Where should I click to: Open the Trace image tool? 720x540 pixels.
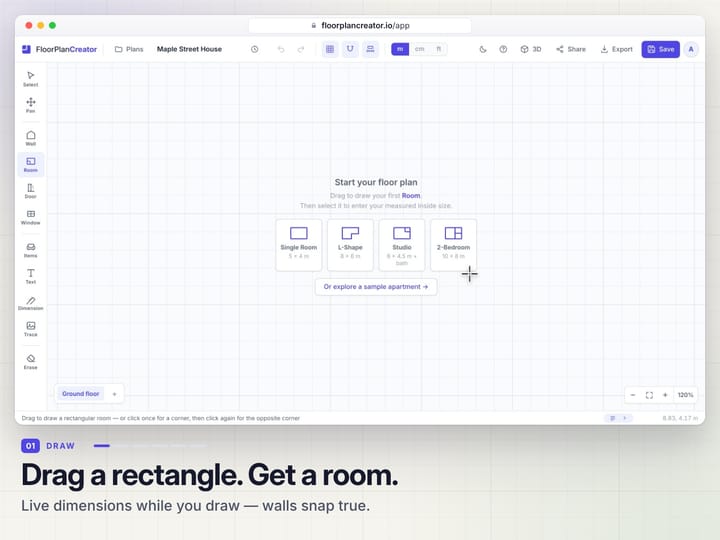click(31, 329)
